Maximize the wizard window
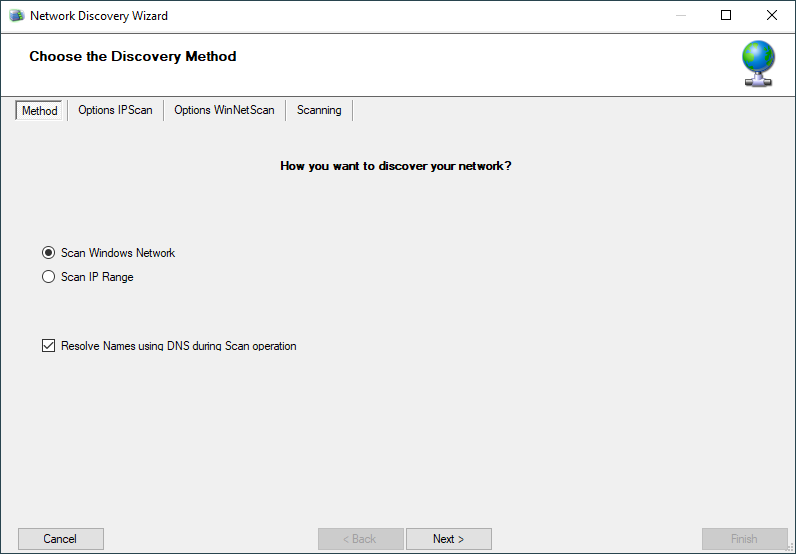The height and width of the screenshot is (554, 796). click(x=726, y=16)
